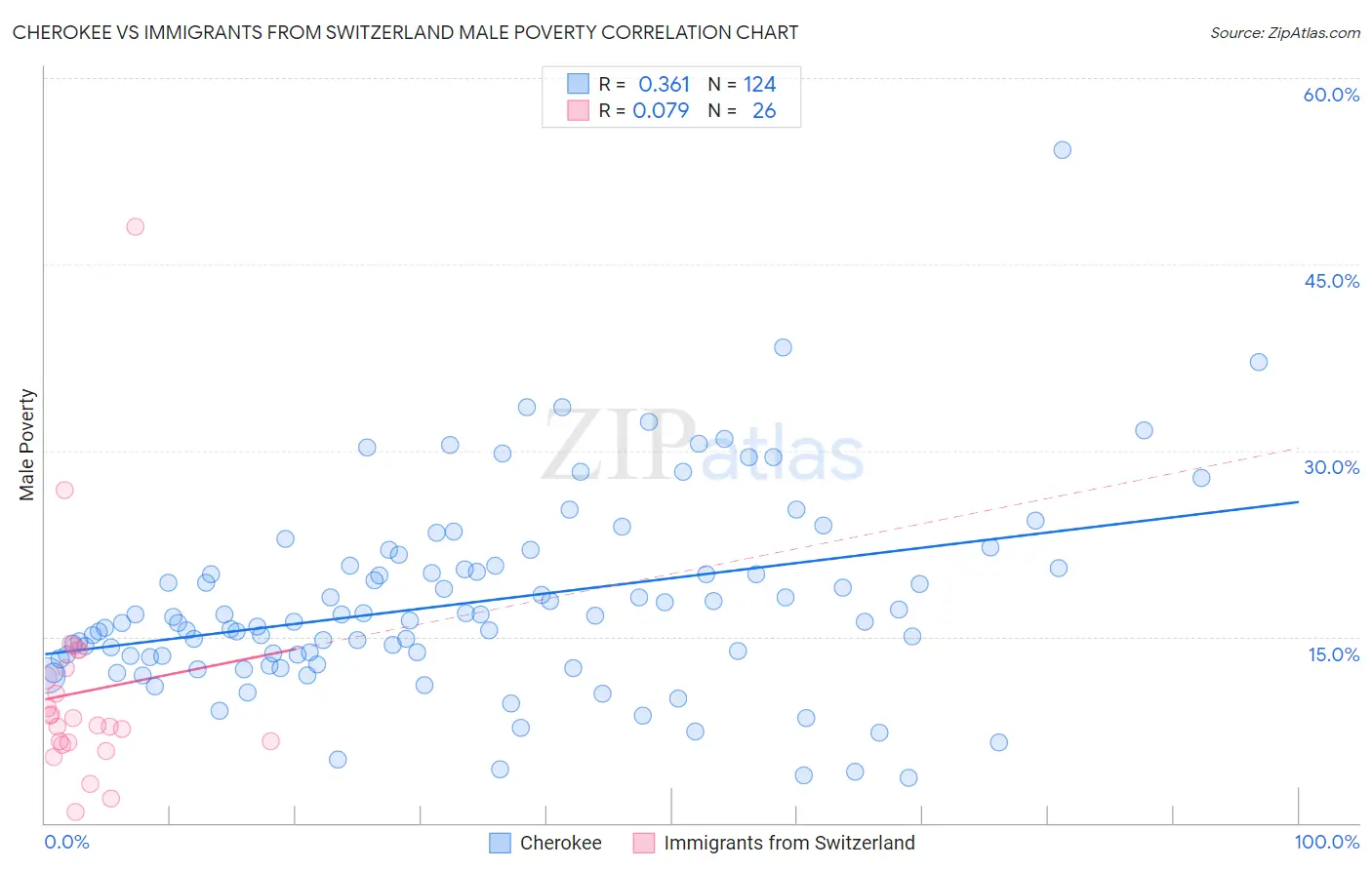Image resolution: width=1372 pixels, height=870 pixels.
Task: Select the Immigrants from Switzerland legend label
Action: [789, 843]
